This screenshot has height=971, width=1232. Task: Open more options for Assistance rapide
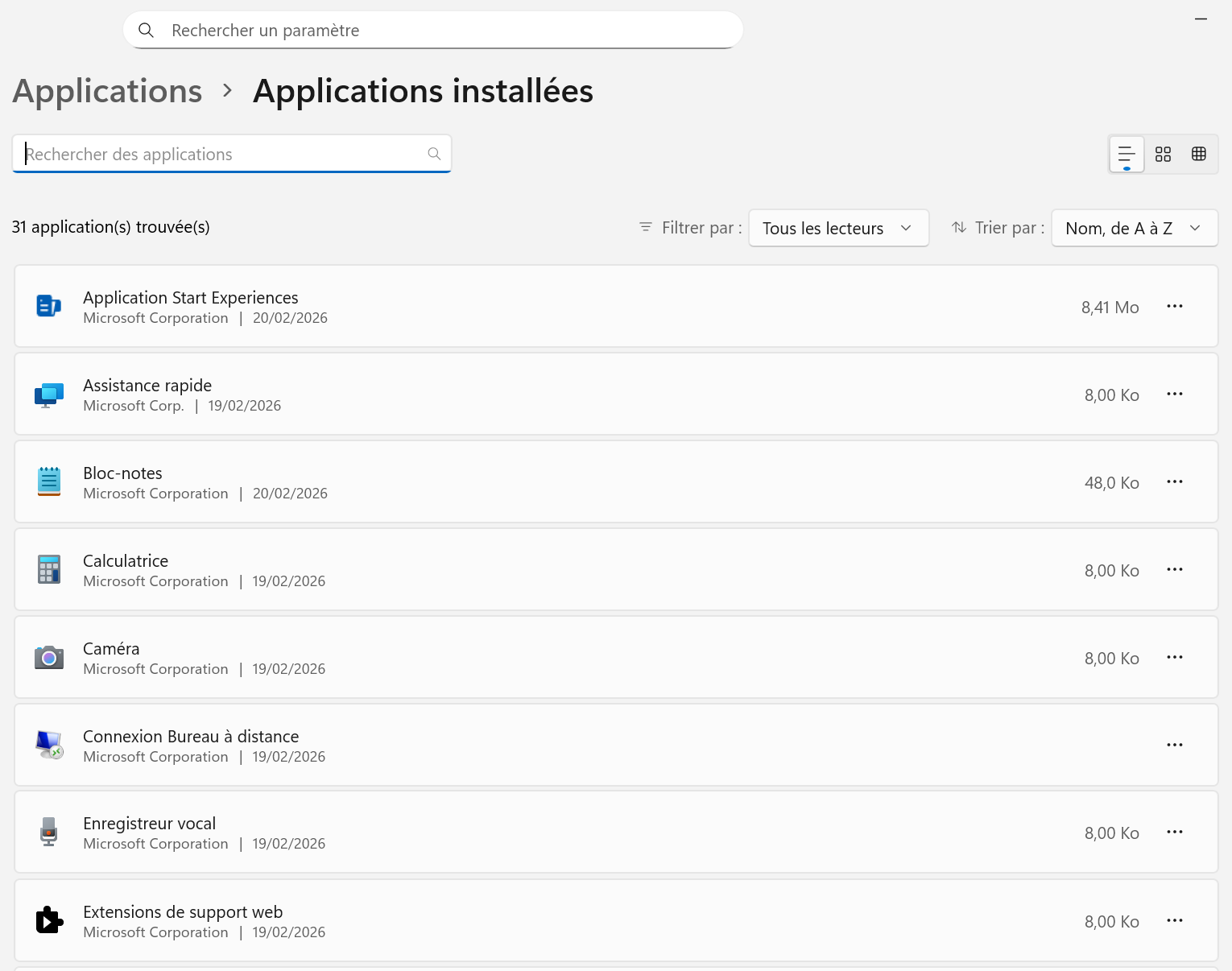point(1175,394)
